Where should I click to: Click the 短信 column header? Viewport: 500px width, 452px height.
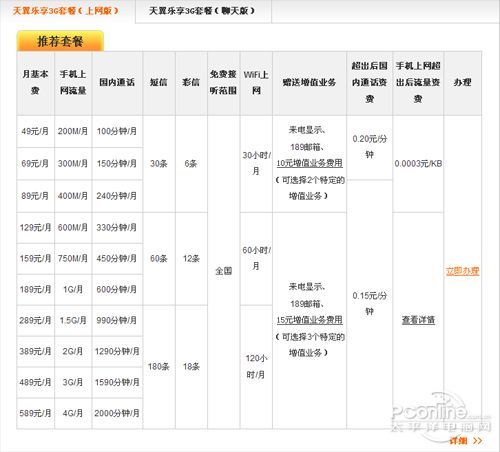159,82
